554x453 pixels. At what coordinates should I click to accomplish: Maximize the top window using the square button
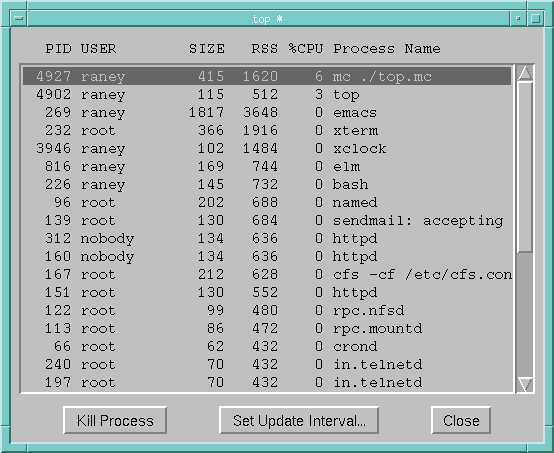point(535,18)
